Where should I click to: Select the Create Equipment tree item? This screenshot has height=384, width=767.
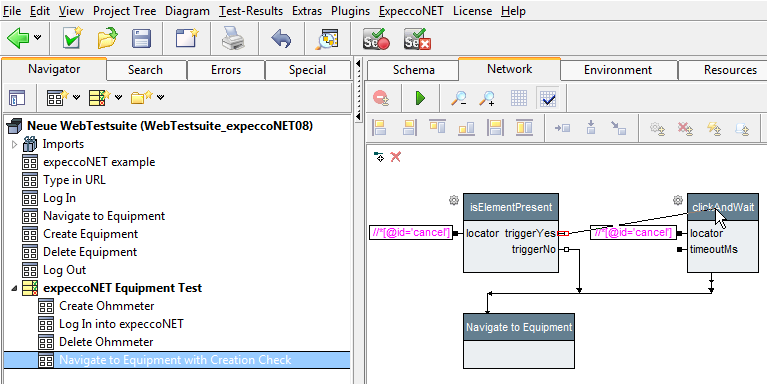point(90,234)
